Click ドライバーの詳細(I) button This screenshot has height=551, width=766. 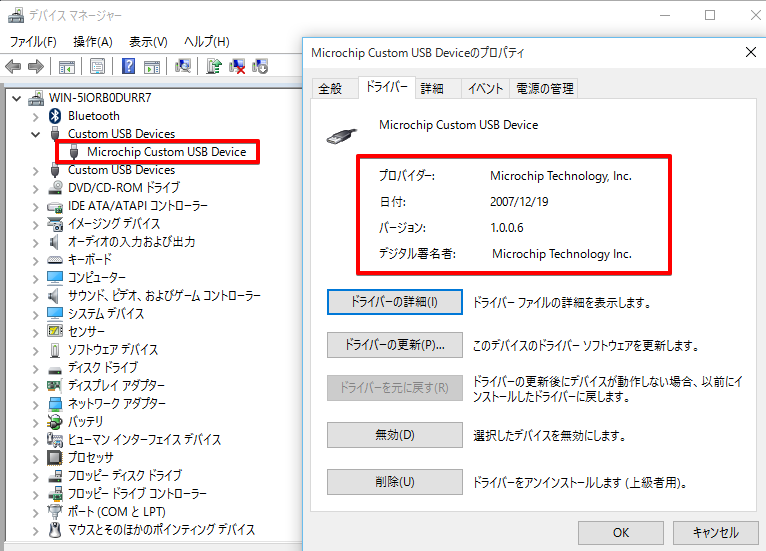tap(395, 302)
